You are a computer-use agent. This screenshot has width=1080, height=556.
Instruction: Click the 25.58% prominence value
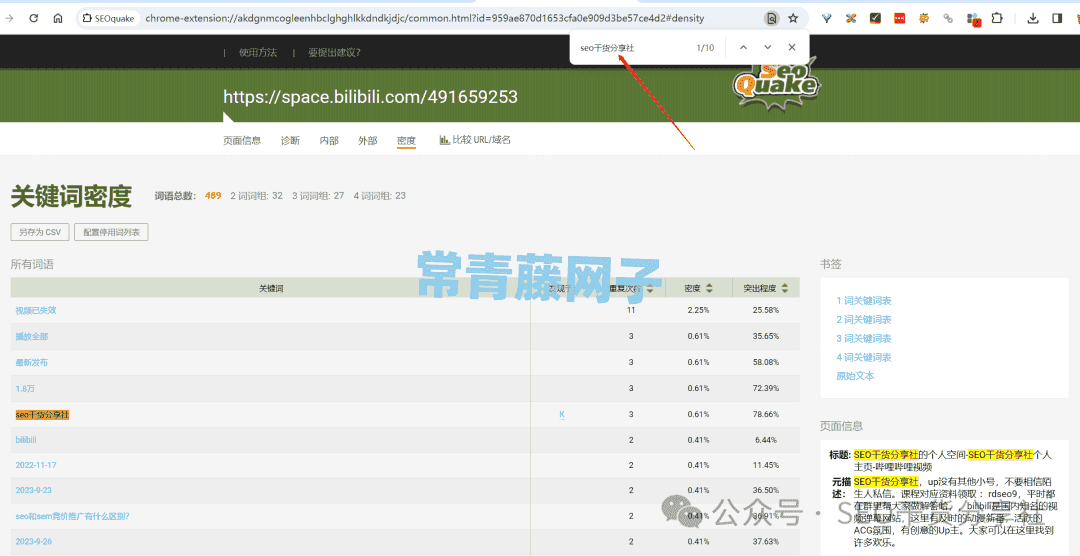pyautogui.click(x=766, y=311)
